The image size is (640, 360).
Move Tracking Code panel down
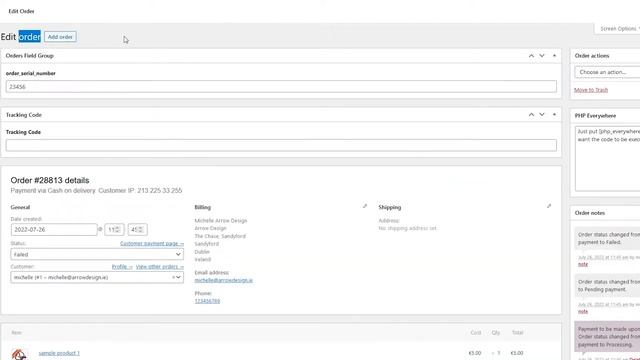[x=542, y=115]
